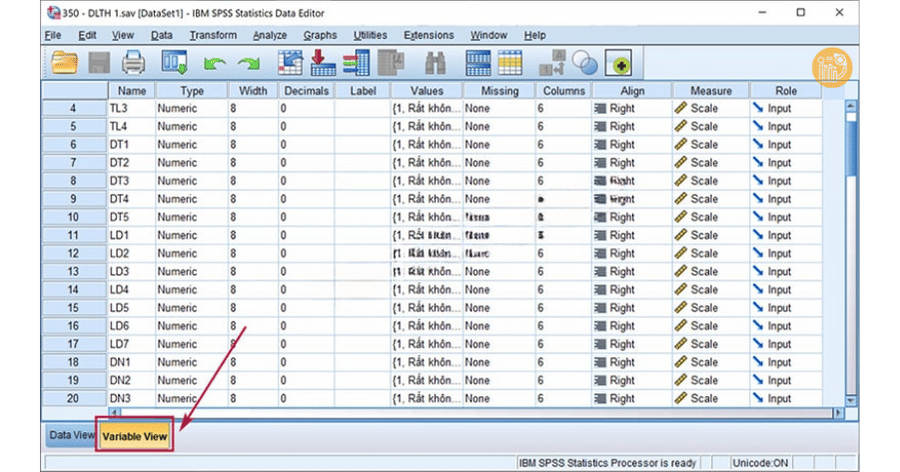
Task: Click the vertical scrollbar up arrow
Action: (x=851, y=106)
